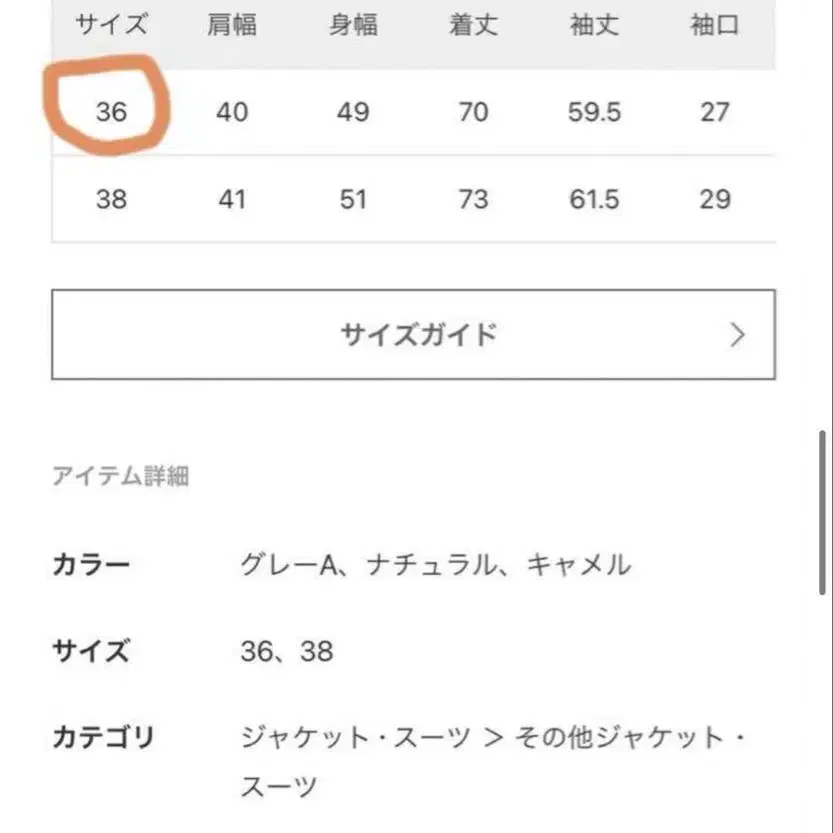Click the サイズ table header cell

(x=111, y=26)
